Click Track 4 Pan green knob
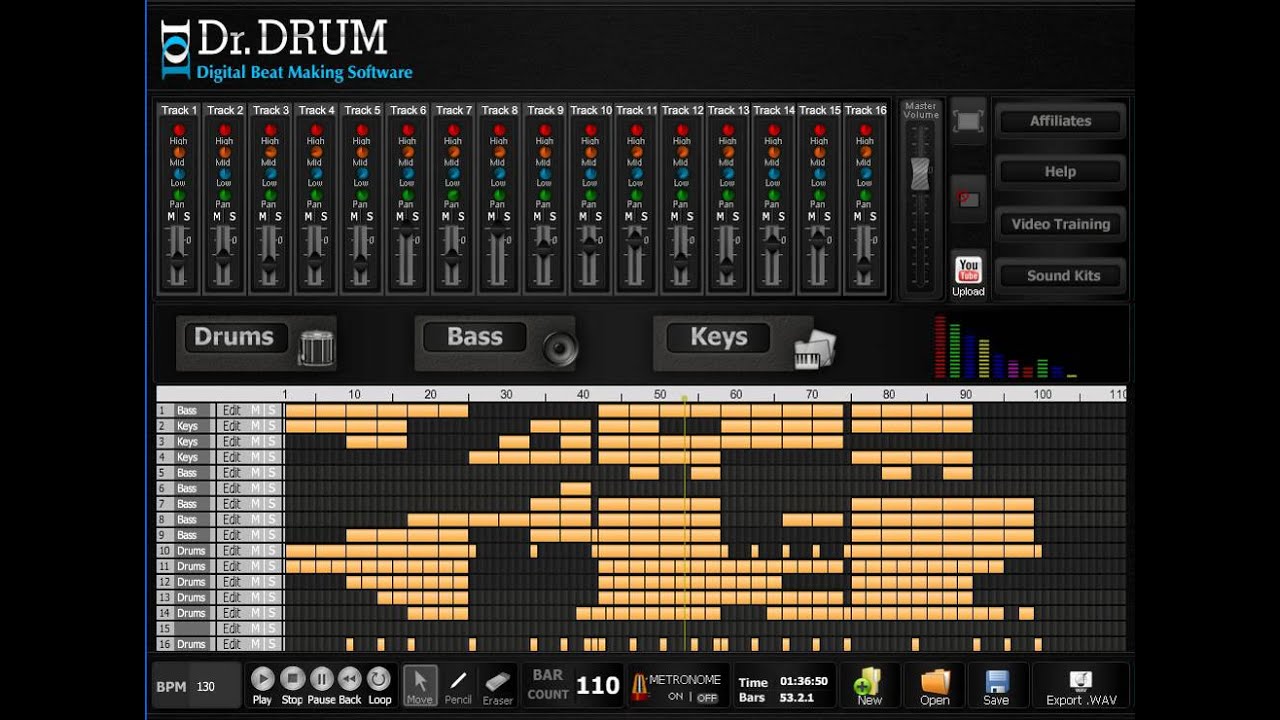The width and height of the screenshot is (1280, 720). 316,195
